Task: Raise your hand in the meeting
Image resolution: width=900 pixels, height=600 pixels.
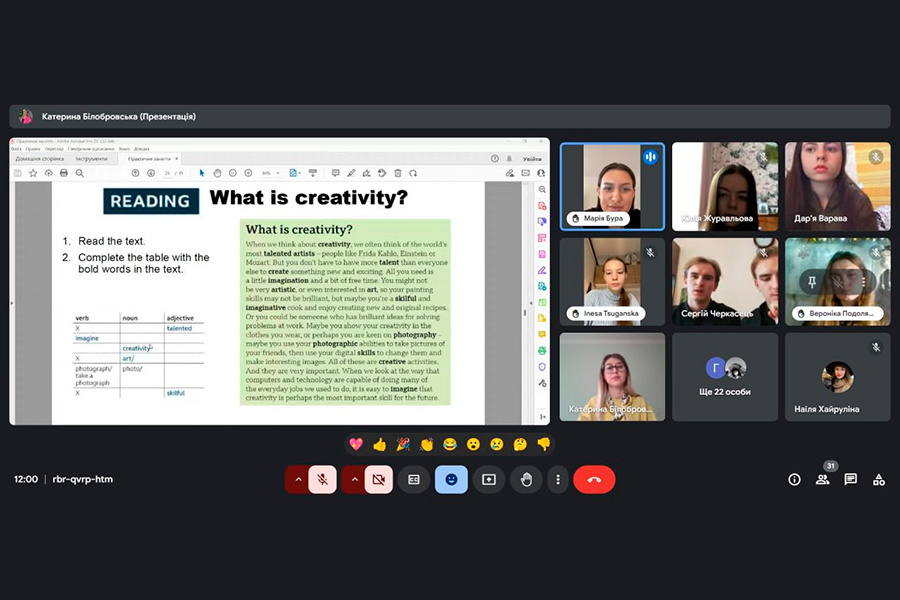Action: (x=526, y=479)
